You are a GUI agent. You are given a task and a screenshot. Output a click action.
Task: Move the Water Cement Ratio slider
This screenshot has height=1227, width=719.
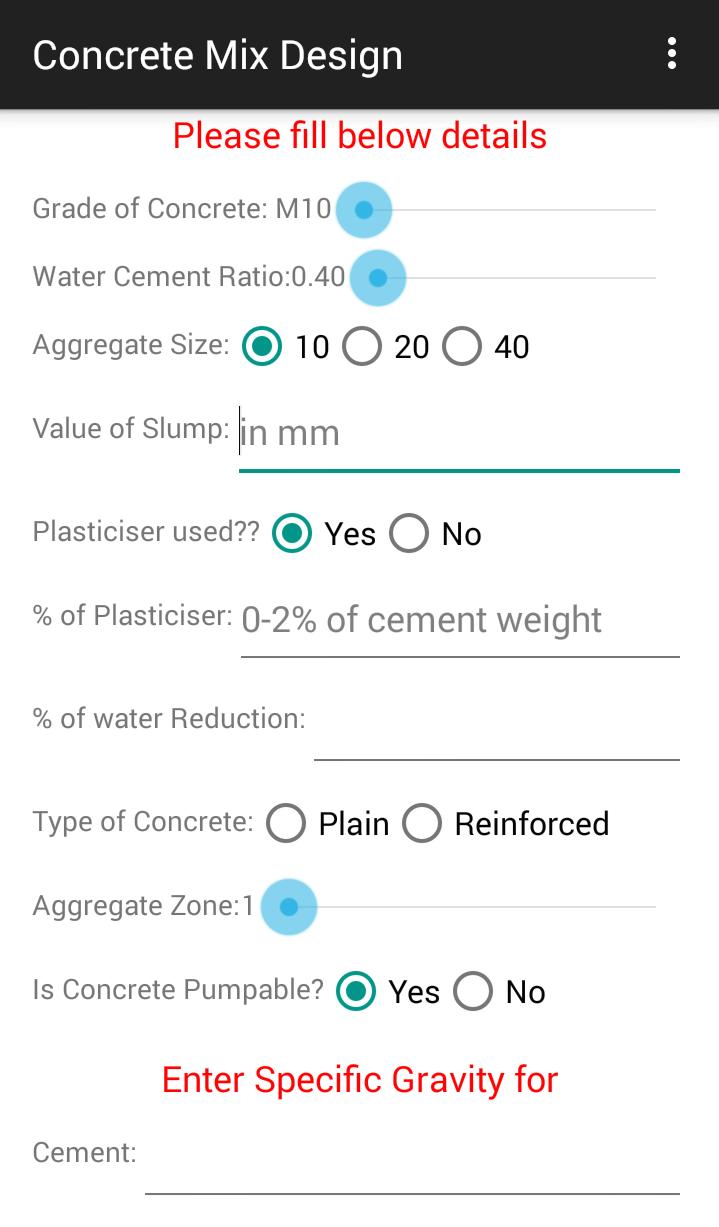[x=376, y=277]
